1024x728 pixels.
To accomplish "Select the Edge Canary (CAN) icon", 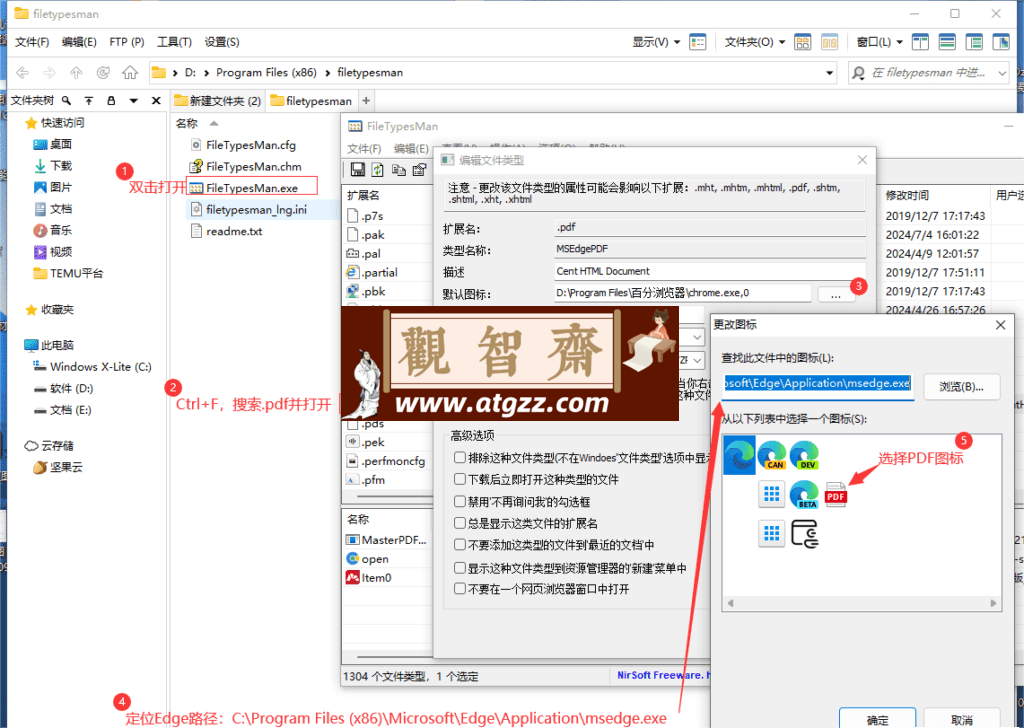I will pos(772,455).
